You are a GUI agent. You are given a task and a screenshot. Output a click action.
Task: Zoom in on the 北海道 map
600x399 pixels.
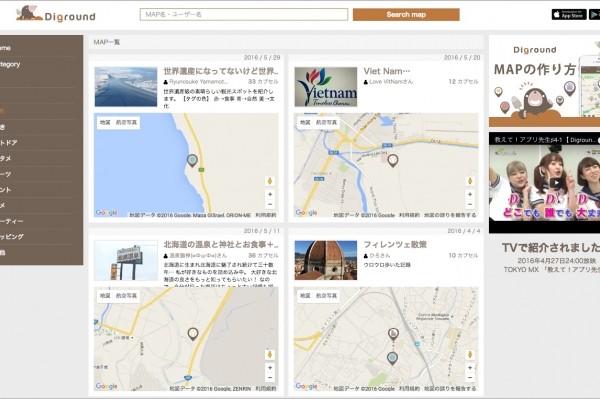point(270,368)
